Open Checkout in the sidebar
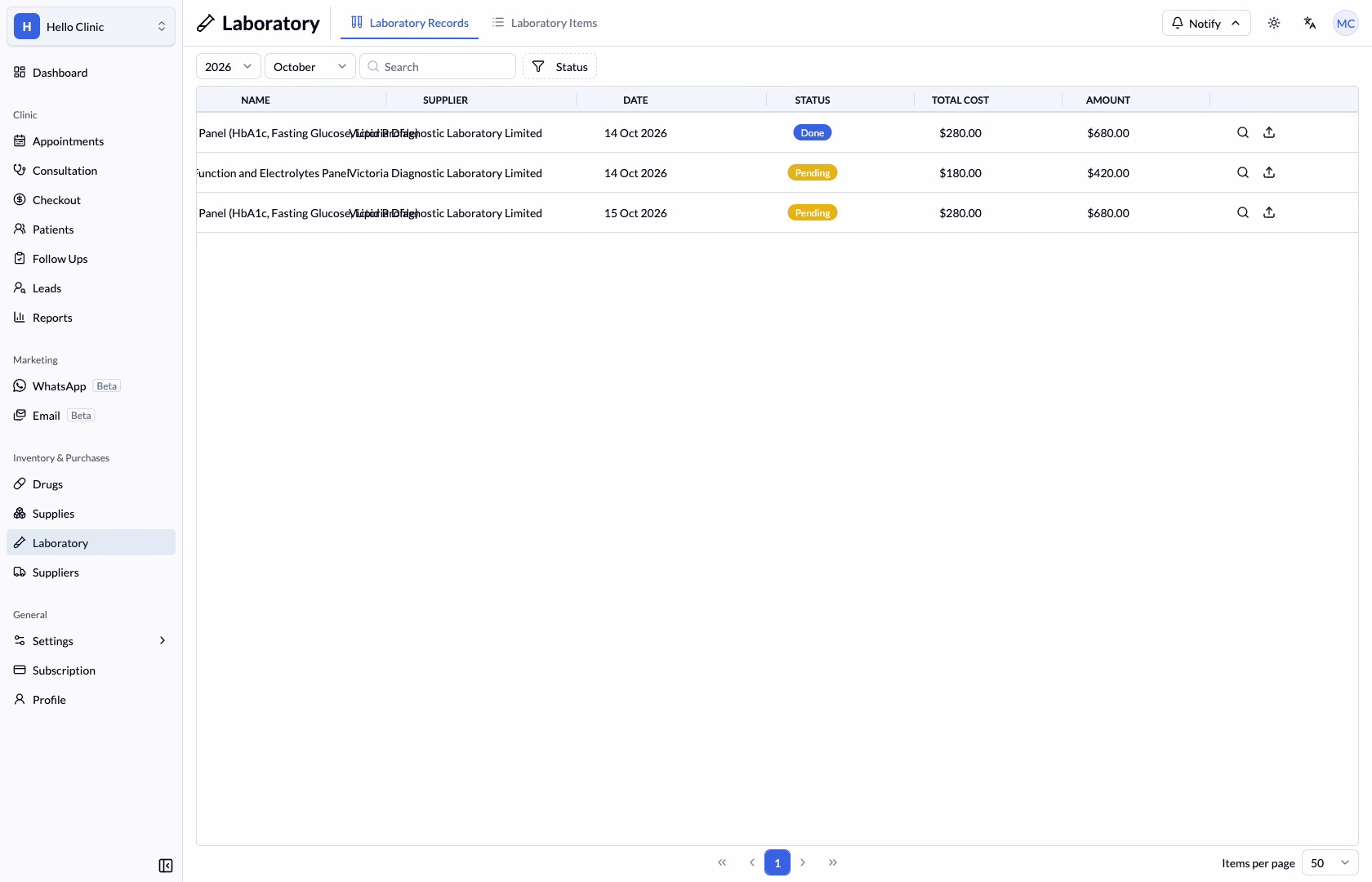Image resolution: width=1372 pixels, height=882 pixels. point(91,200)
